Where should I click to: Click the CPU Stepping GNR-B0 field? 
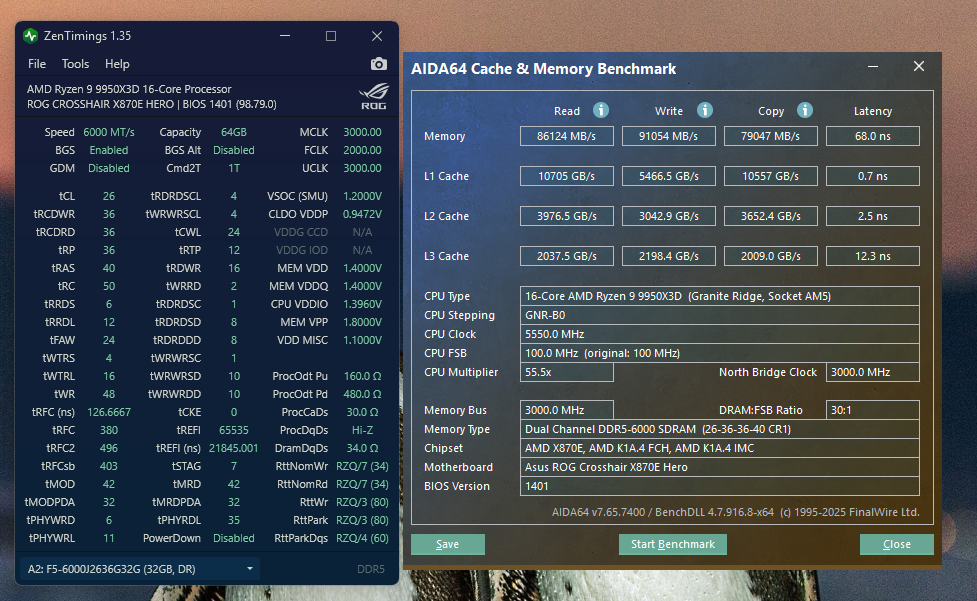click(x=720, y=315)
